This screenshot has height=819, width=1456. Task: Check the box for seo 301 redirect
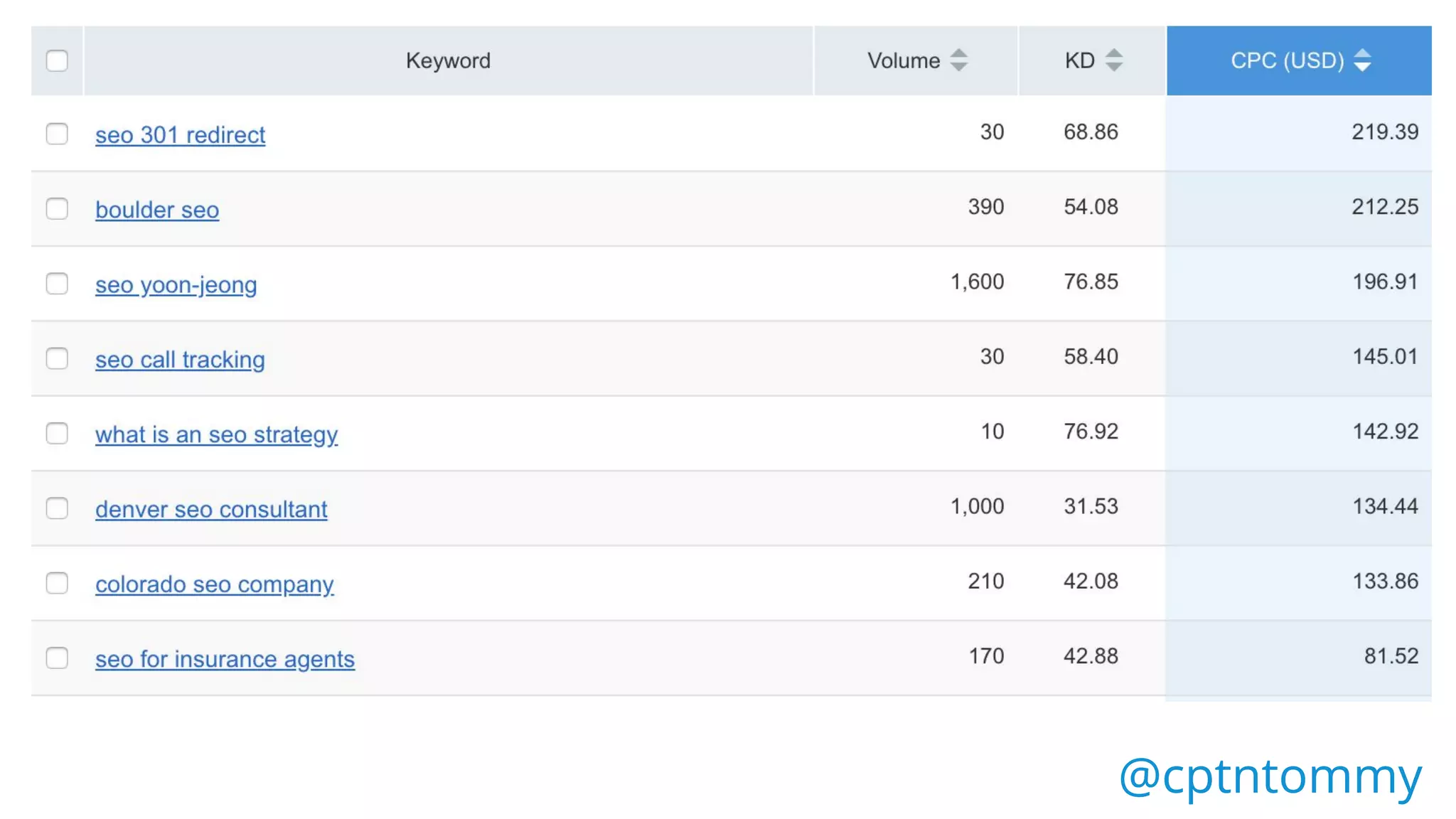point(57,134)
